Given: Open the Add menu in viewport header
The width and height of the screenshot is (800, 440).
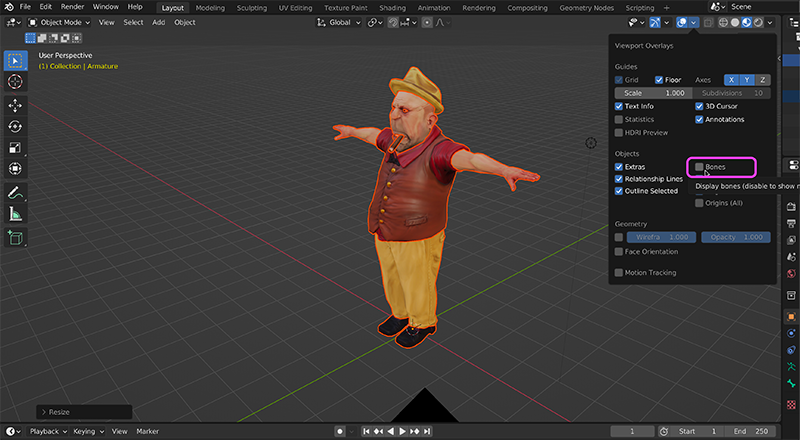Looking at the screenshot, I should 159,22.
